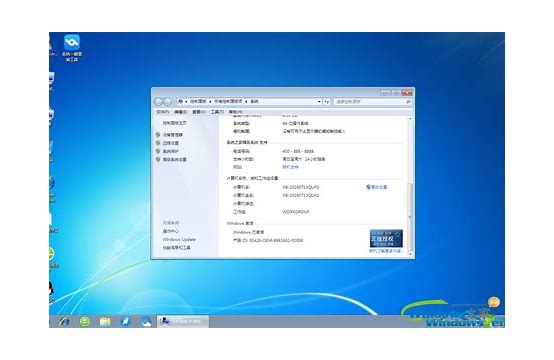Open Advanced system settings link
554x360 pixels.
click(175, 159)
